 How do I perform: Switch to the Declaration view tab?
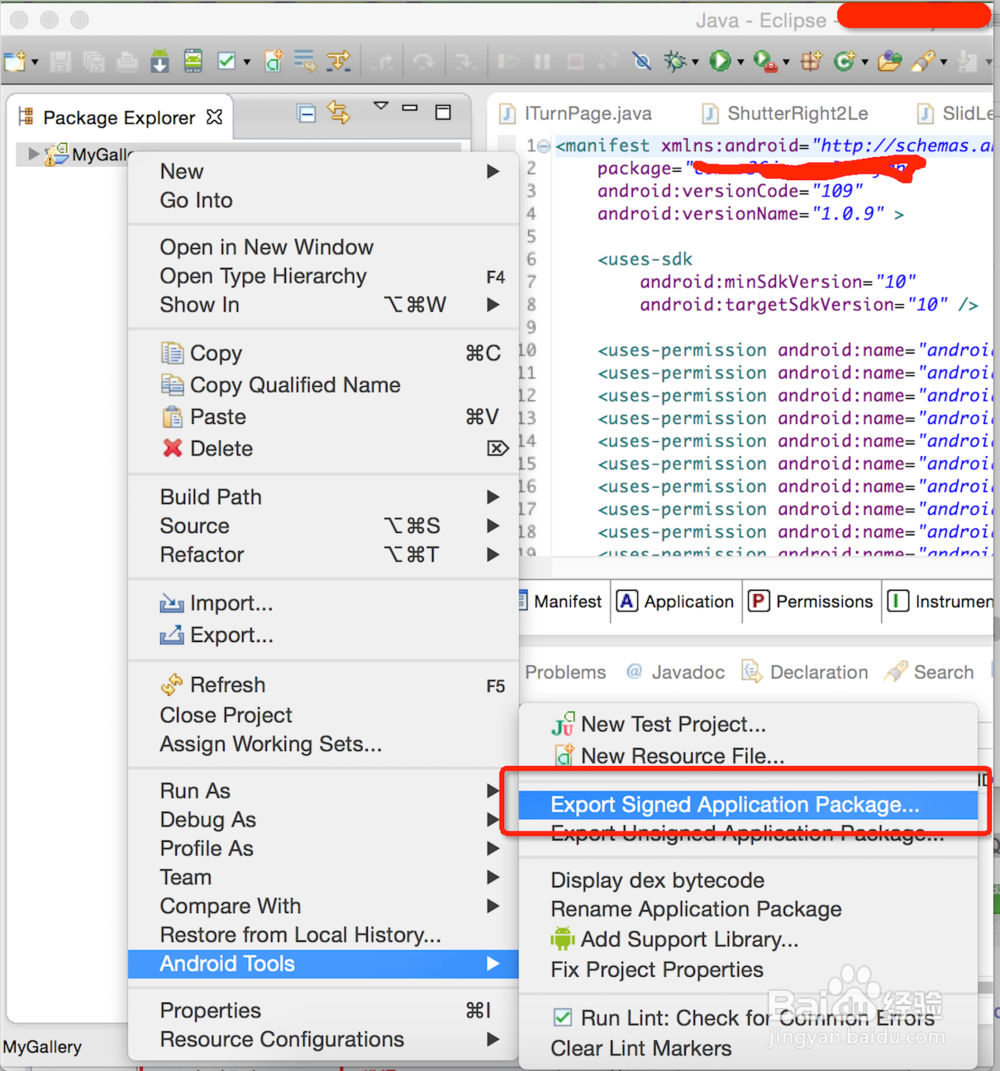(805, 673)
